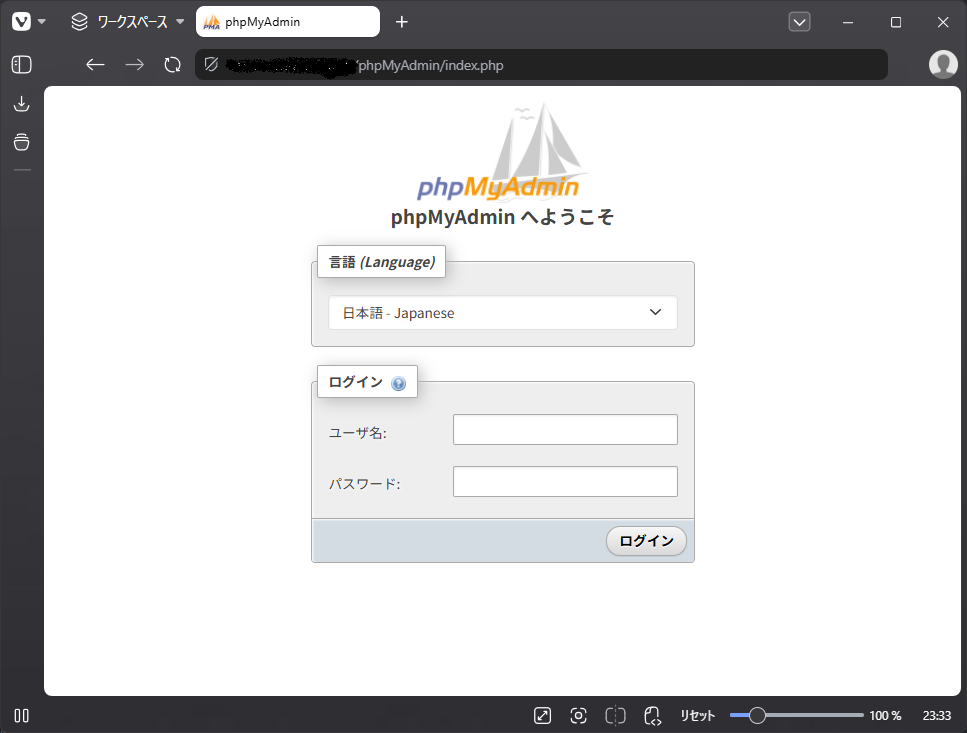967x733 pixels.
Task: Toggle the side panel button
Action: pyautogui.click(x=22, y=65)
